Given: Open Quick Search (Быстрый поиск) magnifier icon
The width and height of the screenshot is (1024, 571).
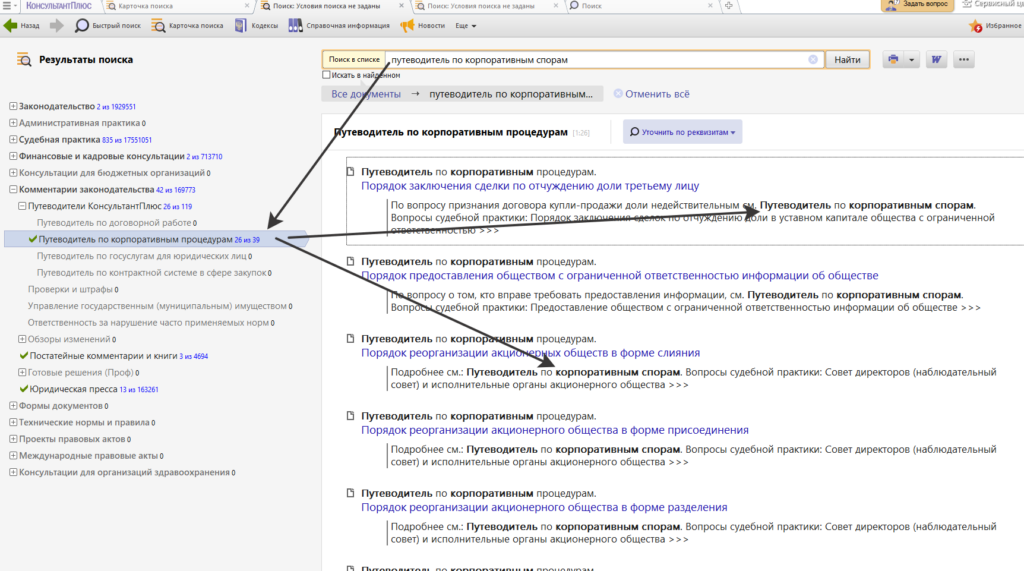Looking at the screenshot, I should (82, 25).
